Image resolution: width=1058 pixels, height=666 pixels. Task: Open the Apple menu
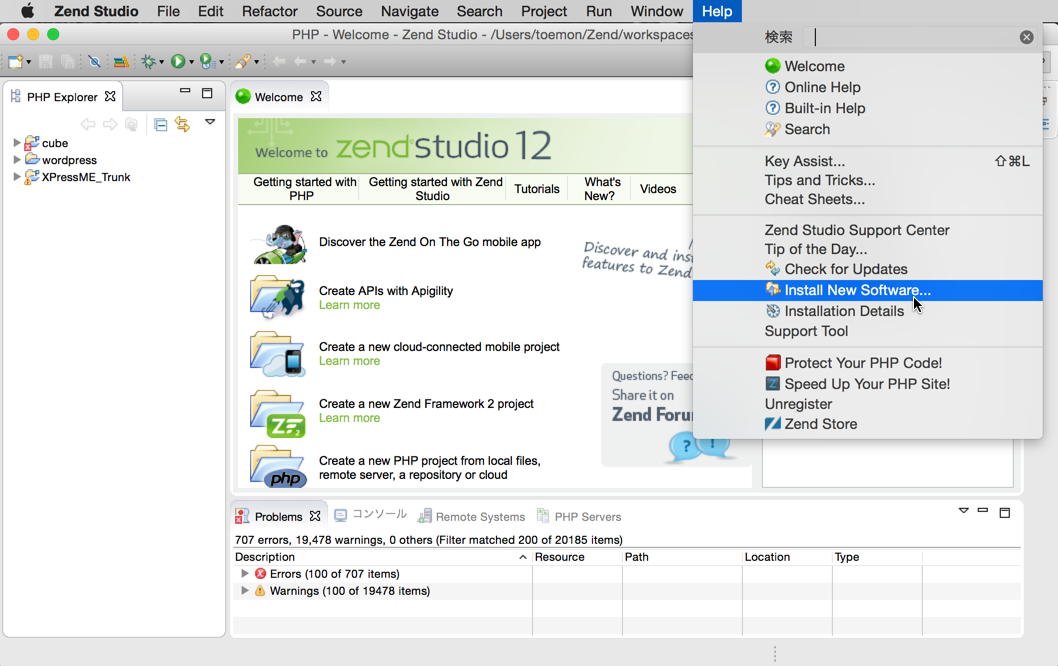(x=28, y=11)
